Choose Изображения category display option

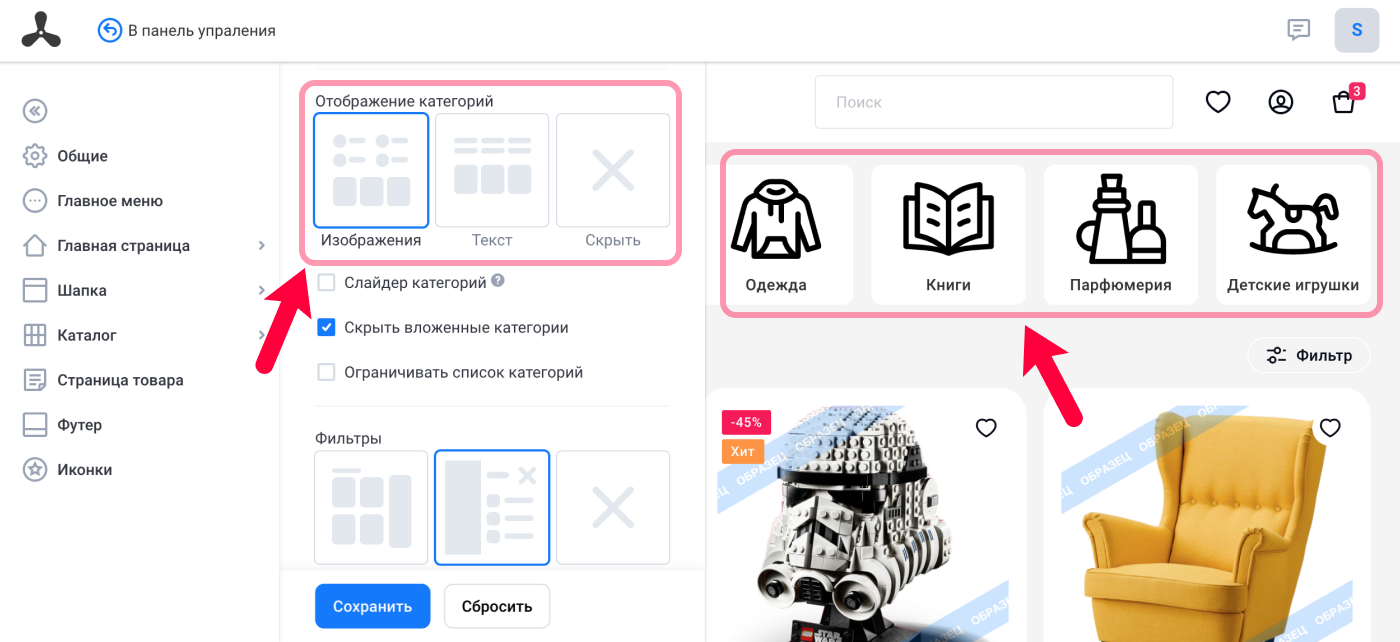pos(371,171)
